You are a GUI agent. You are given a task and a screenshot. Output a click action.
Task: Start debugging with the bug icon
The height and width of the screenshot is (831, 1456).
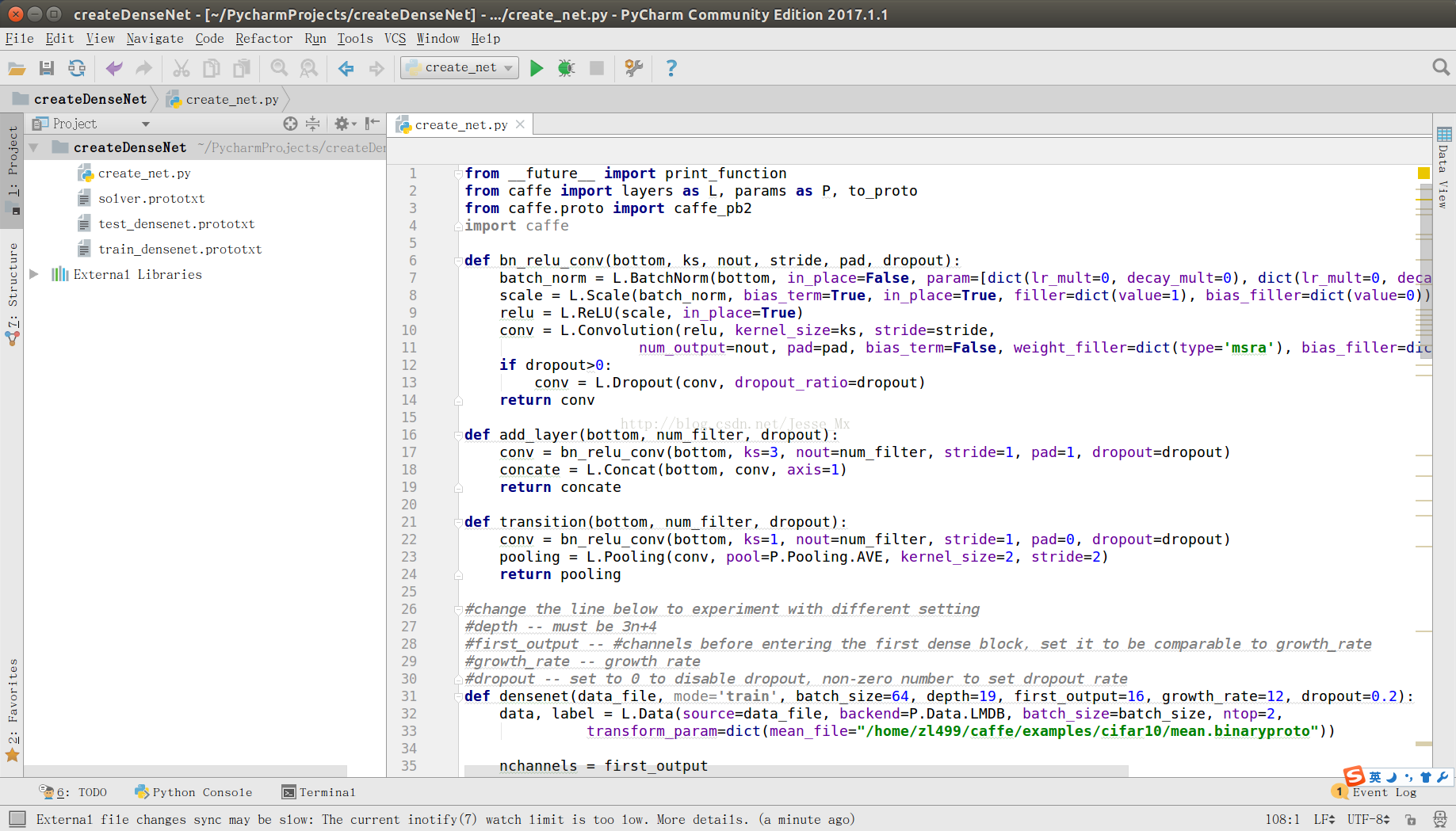pyautogui.click(x=566, y=69)
